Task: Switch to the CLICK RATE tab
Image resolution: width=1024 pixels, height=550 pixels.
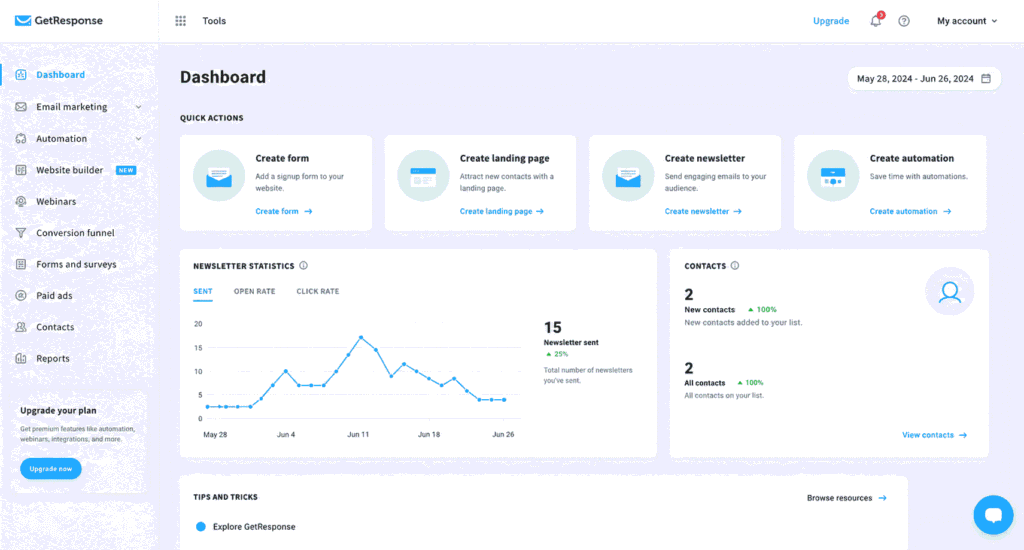Action: click(318, 291)
